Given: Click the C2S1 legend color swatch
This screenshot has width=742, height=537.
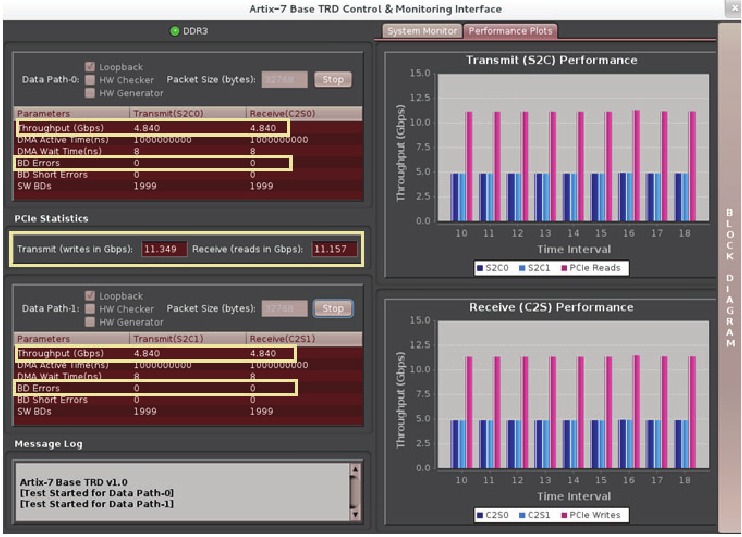Looking at the screenshot, I should [x=522, y=515].
